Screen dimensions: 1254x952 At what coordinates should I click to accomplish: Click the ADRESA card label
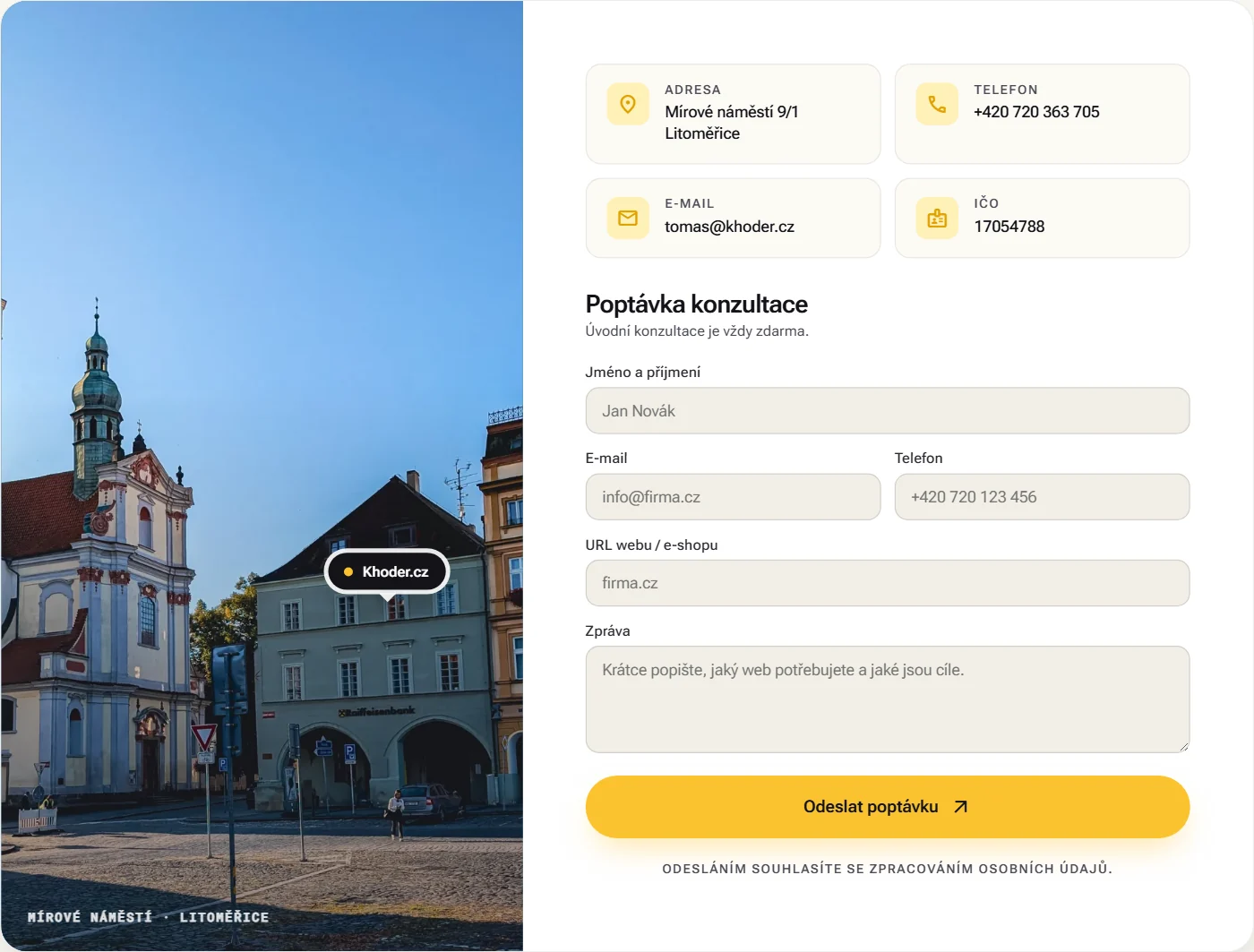pyautogui.click(x=692, y=90)
